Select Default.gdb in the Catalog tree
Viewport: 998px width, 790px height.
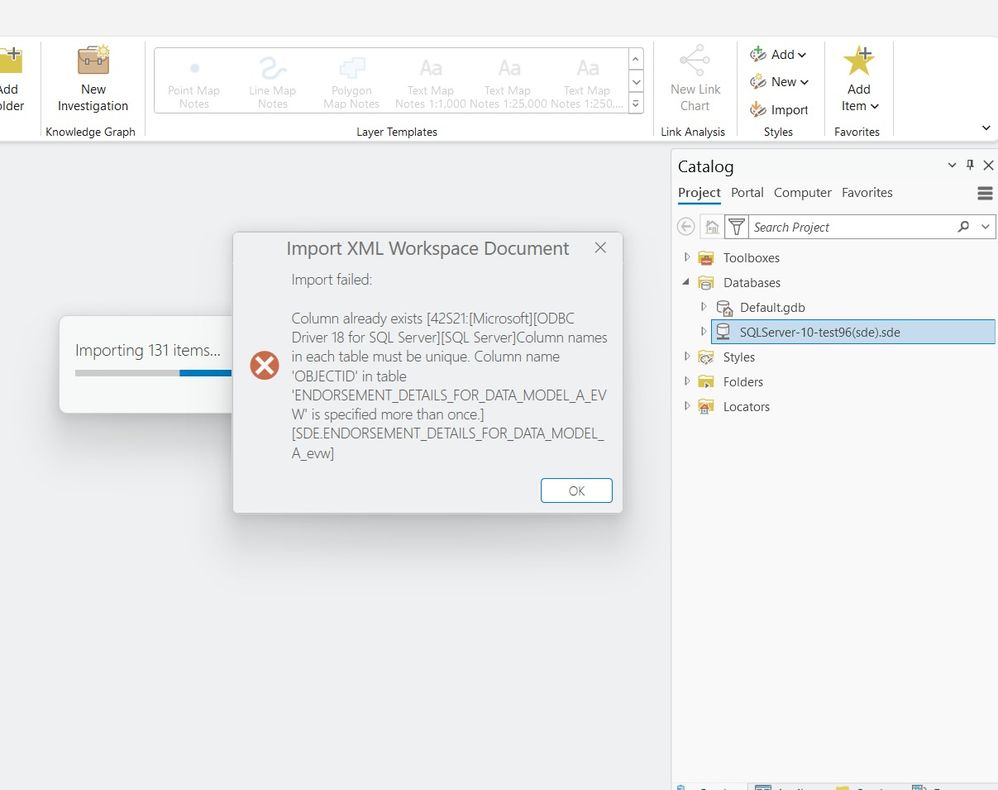772,307
